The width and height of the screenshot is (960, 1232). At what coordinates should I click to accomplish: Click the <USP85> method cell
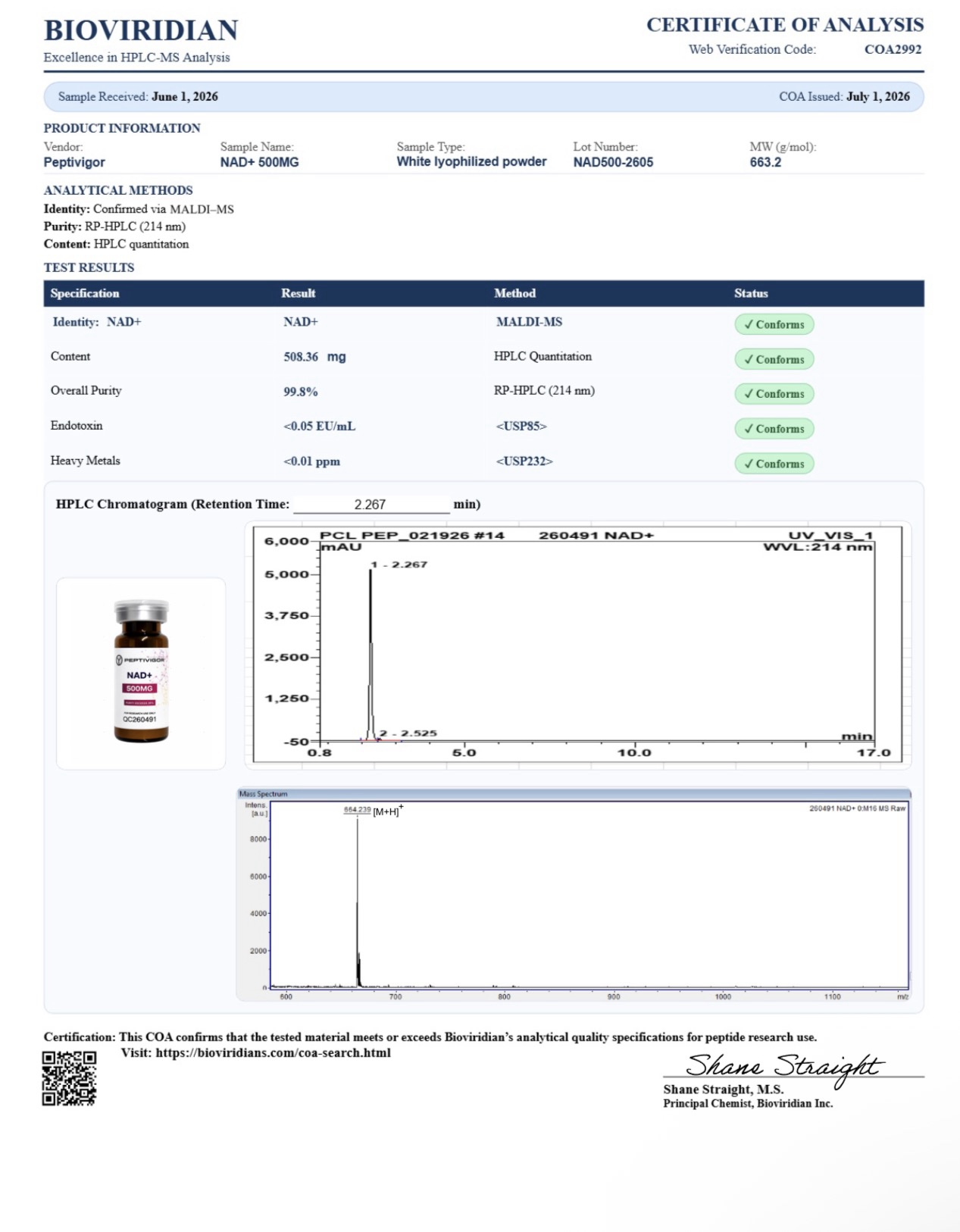tap(521, 427)
